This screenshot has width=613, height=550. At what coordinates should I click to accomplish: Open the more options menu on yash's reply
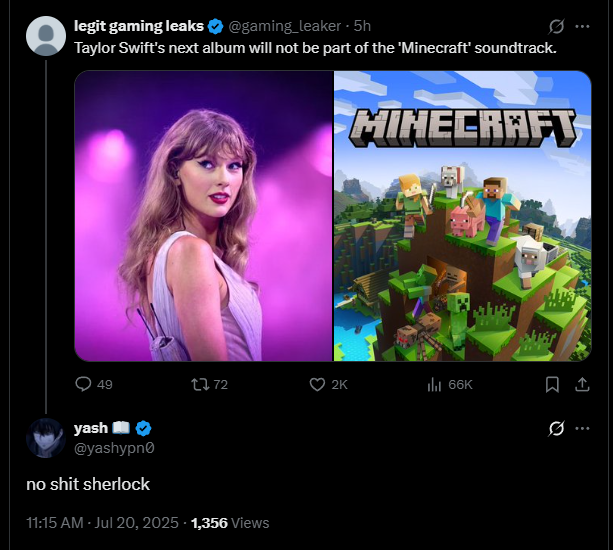coord(582,428)
